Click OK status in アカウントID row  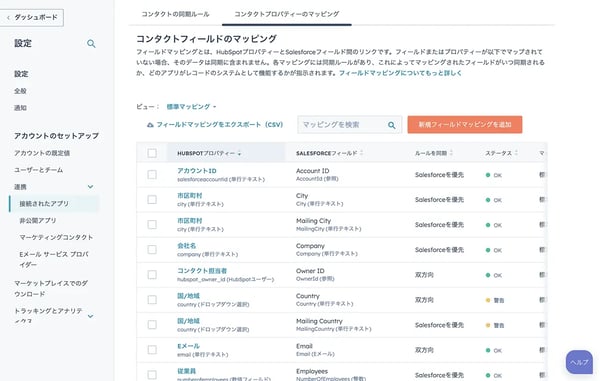tap(494, 175)
